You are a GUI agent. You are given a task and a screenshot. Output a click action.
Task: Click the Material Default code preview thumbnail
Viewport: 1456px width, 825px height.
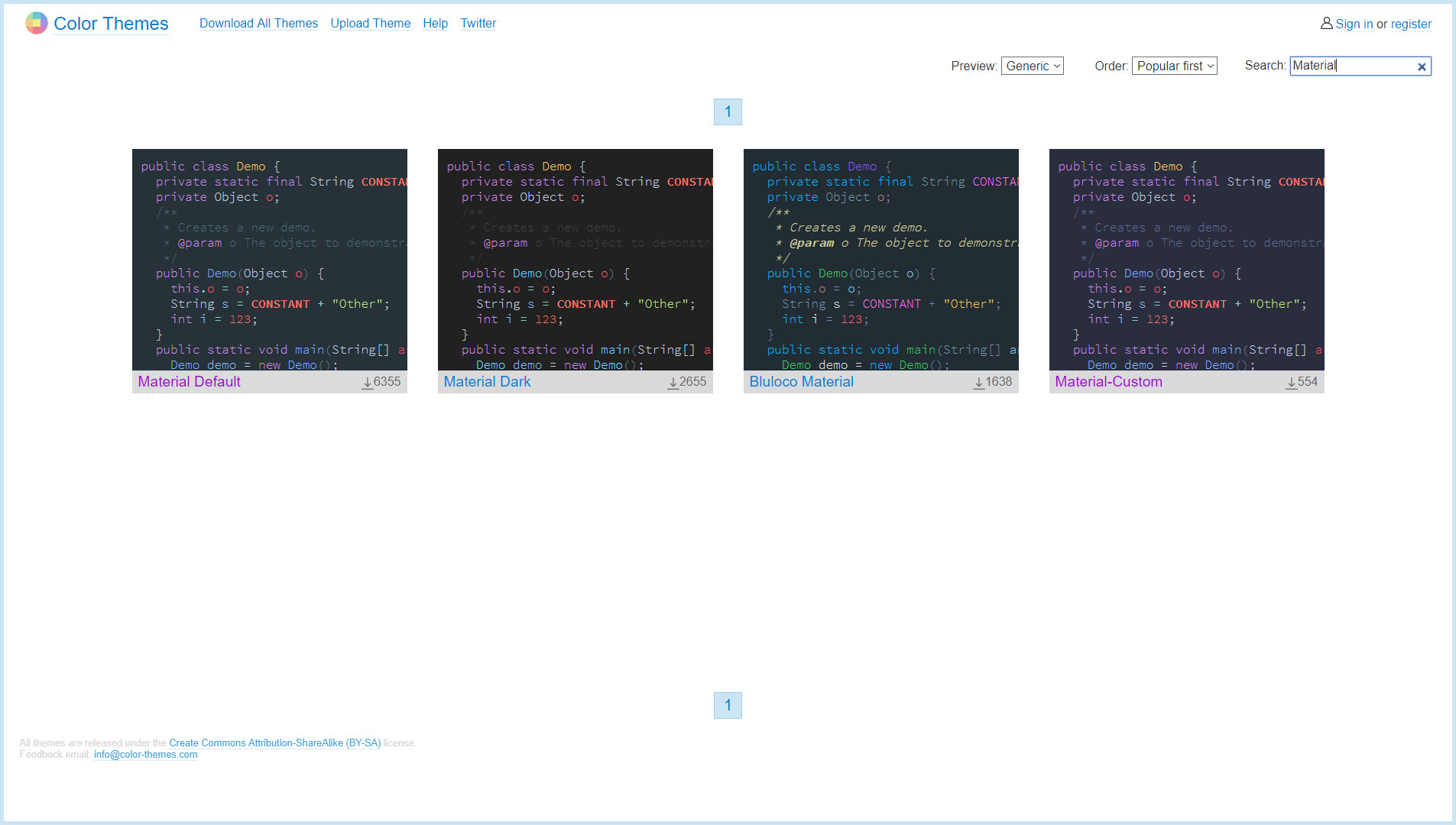tap(269, 260)
